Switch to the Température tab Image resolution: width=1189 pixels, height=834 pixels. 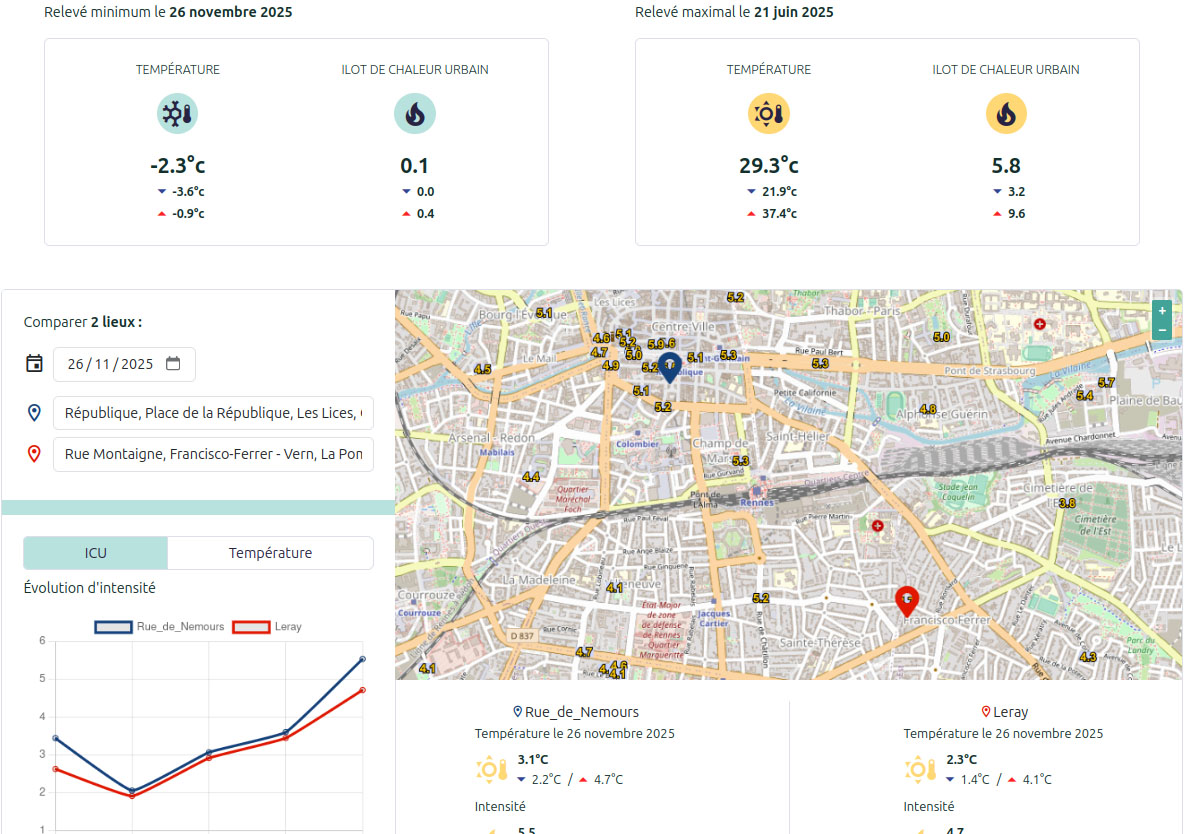click(270, 553)
